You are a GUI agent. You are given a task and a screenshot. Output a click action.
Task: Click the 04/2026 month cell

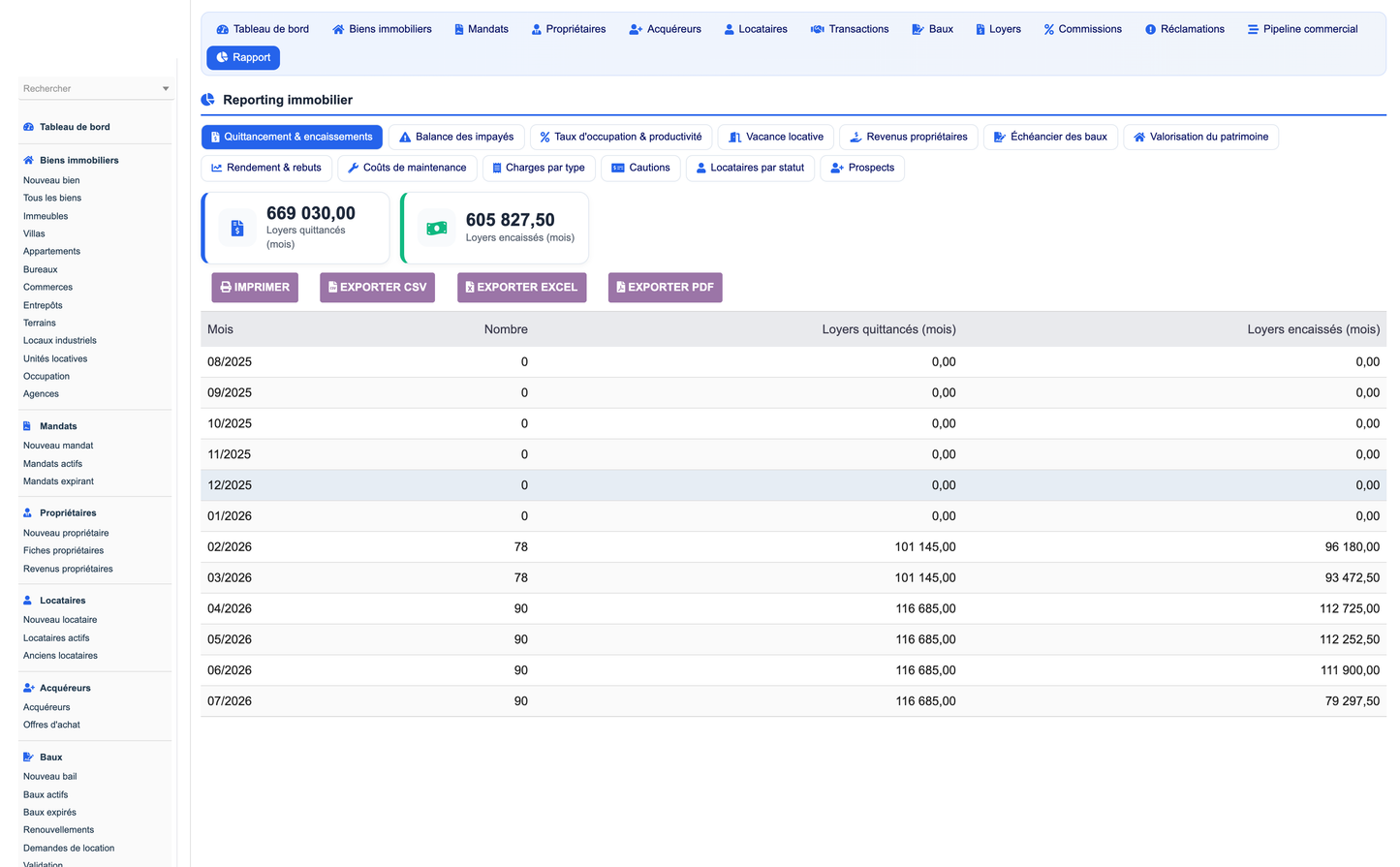(x=230, y=609)
